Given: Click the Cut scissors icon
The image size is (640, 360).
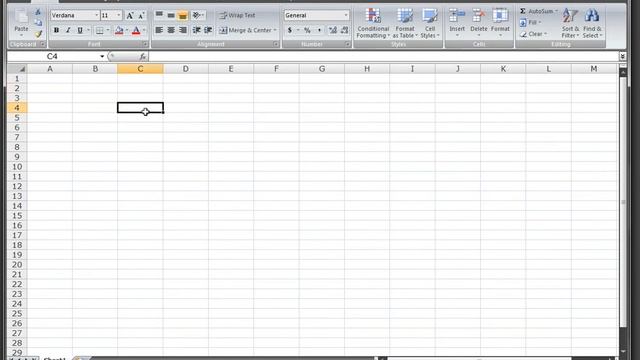Looking at the screenshot, I should click(x=38, y=12).
